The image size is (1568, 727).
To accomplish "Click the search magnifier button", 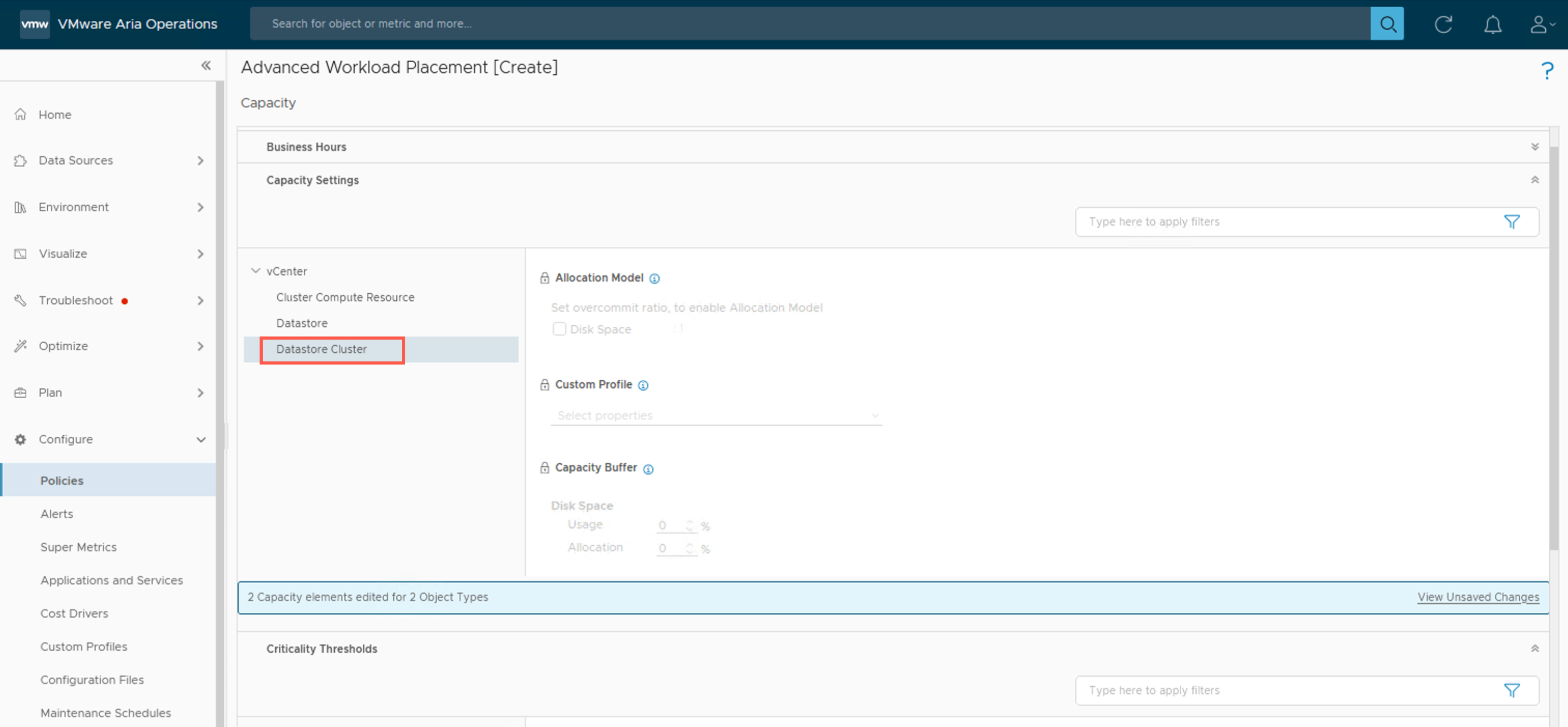I will point(1387,24).
